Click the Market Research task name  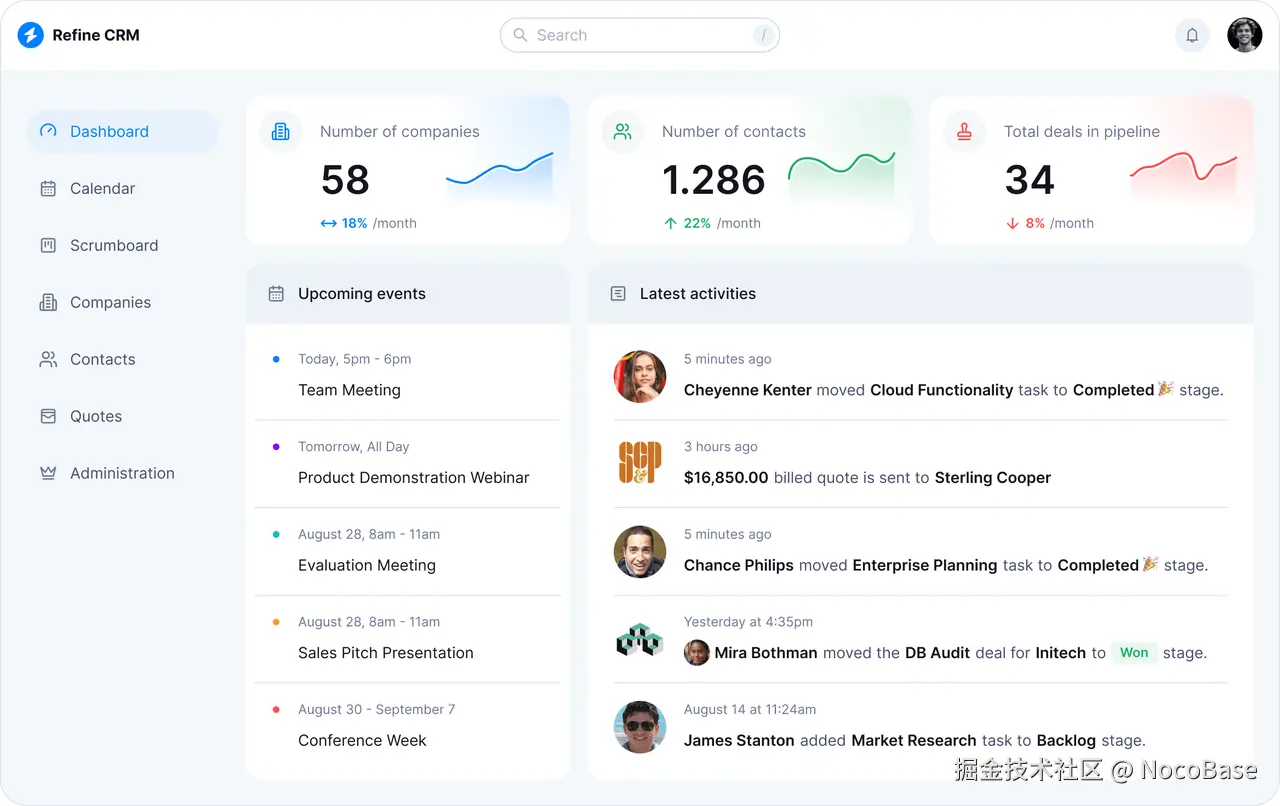(914, 741)
